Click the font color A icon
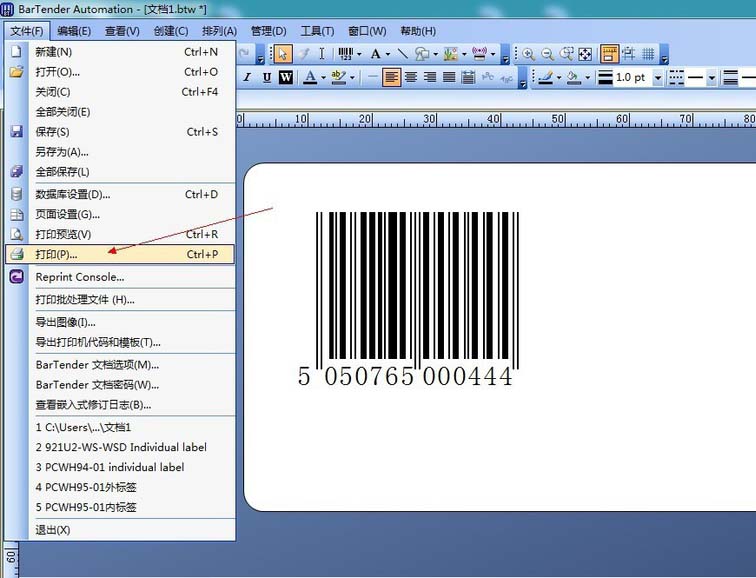The image size is (756, 578). point(310,77)
